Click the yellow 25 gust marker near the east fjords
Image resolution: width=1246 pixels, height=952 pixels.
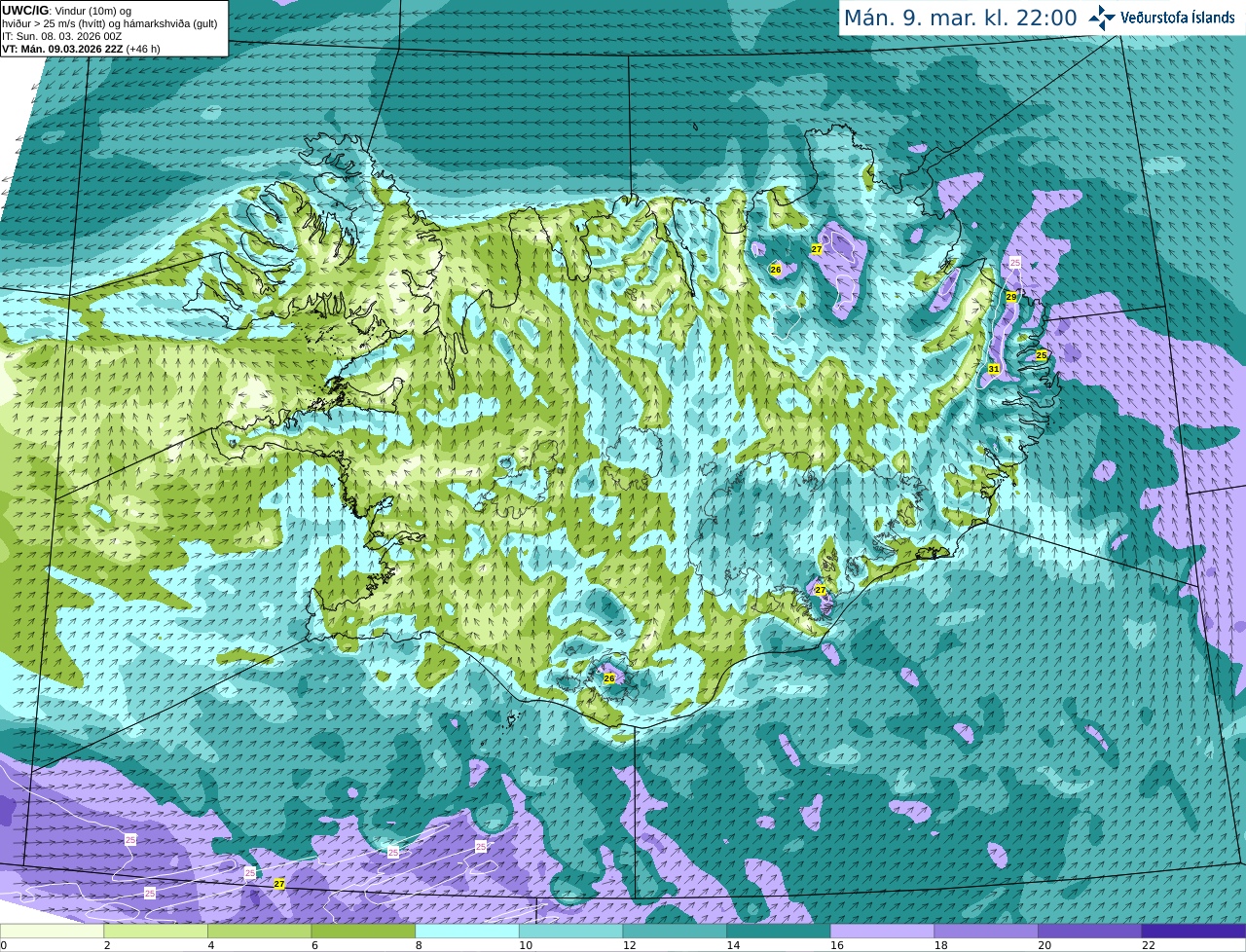(1042, 355)
